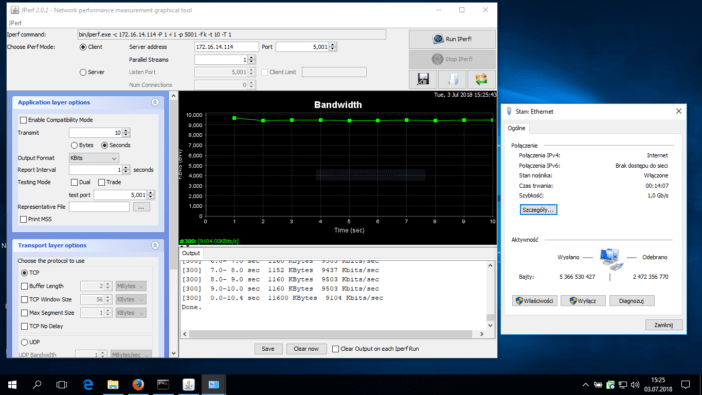Toggle Dual testing mode checkbox
Viewport: 702px width, 395px height.
point(74,182)
